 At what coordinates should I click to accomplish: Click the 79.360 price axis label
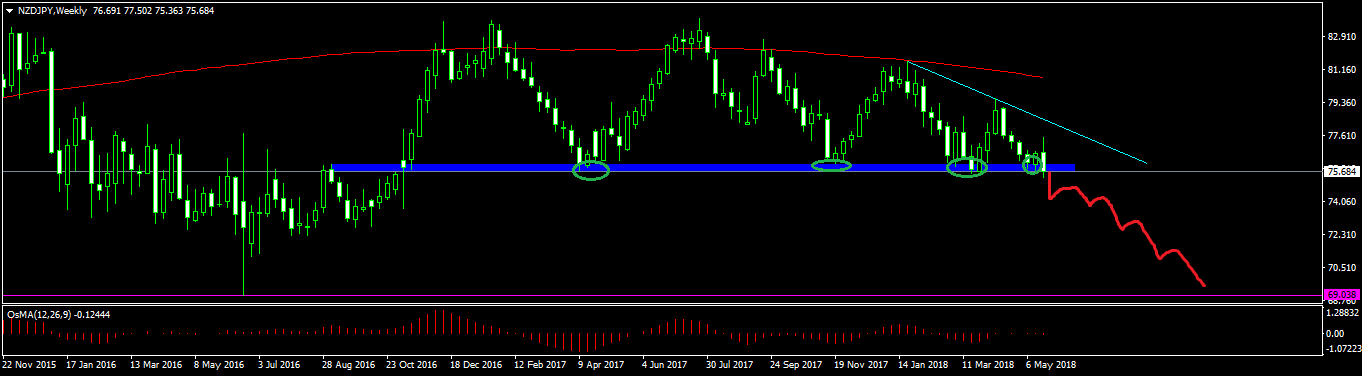click(1341, 103)
